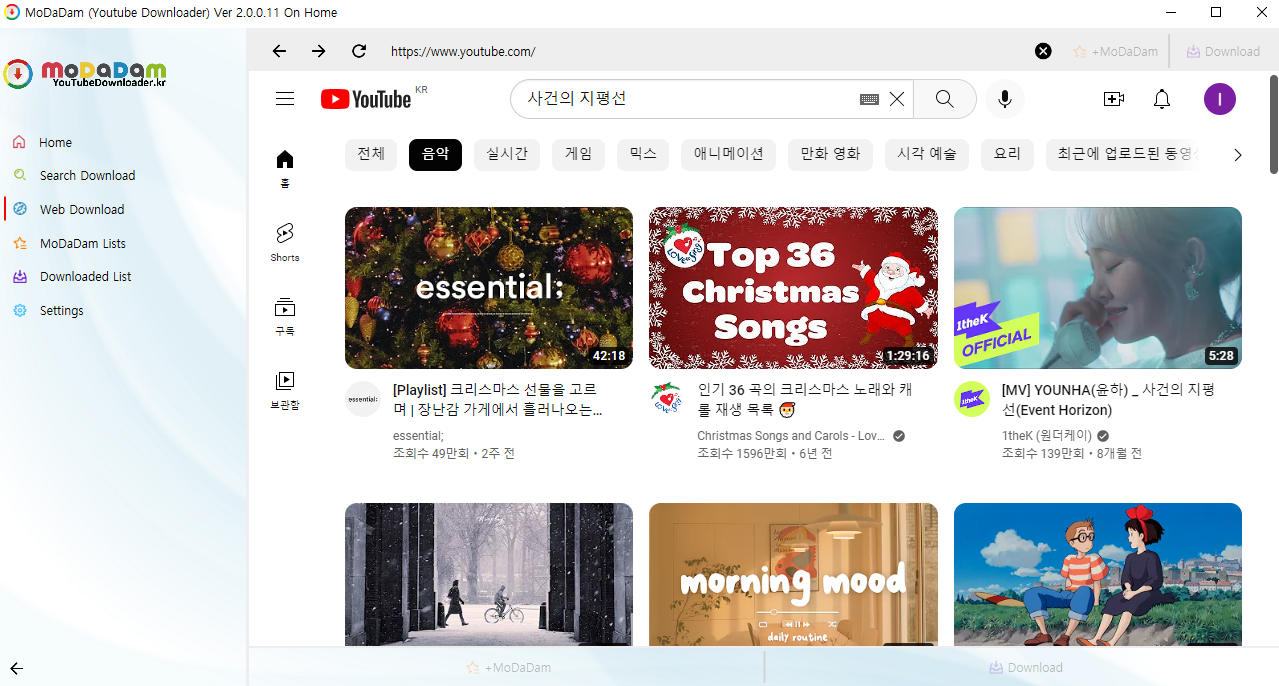
Task: Open the YouTube hamburger menu
Action: coord(285,98)
